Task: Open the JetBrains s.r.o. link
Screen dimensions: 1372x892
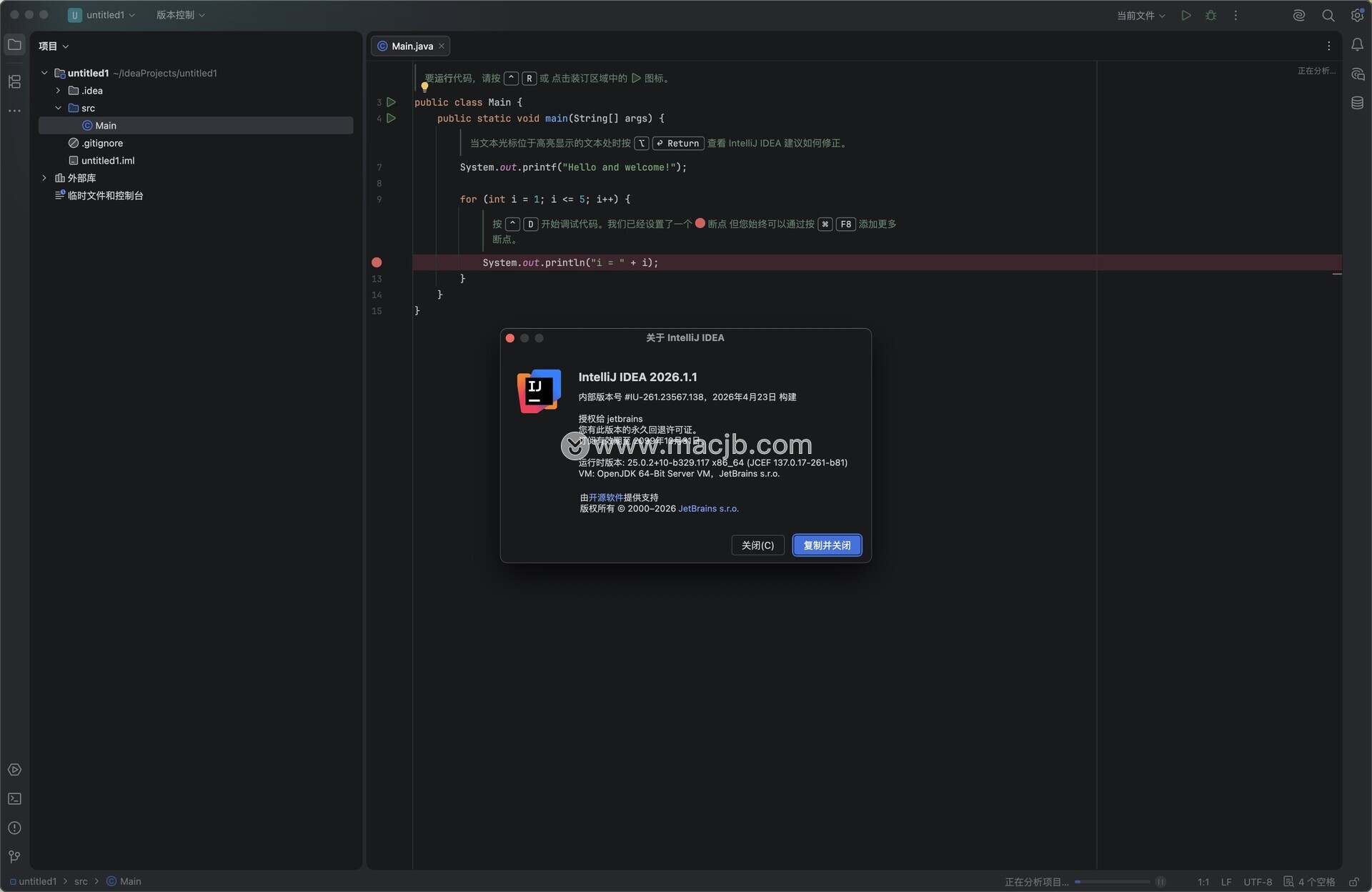Action: [x=708, y=509]
